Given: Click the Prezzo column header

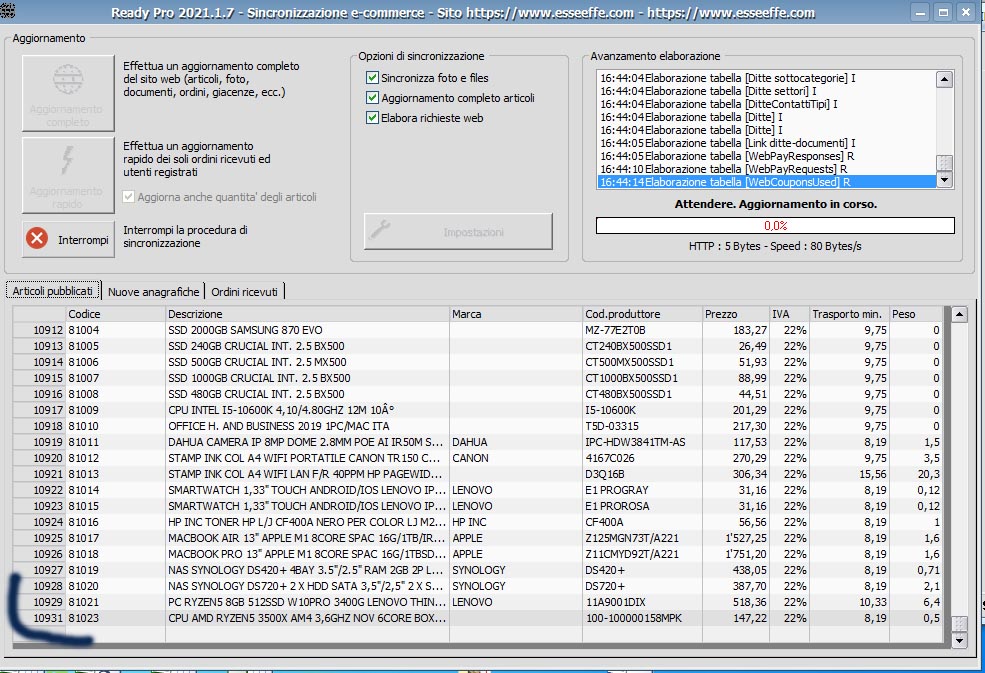Looking at the screenshot, I should click(736, 314).
